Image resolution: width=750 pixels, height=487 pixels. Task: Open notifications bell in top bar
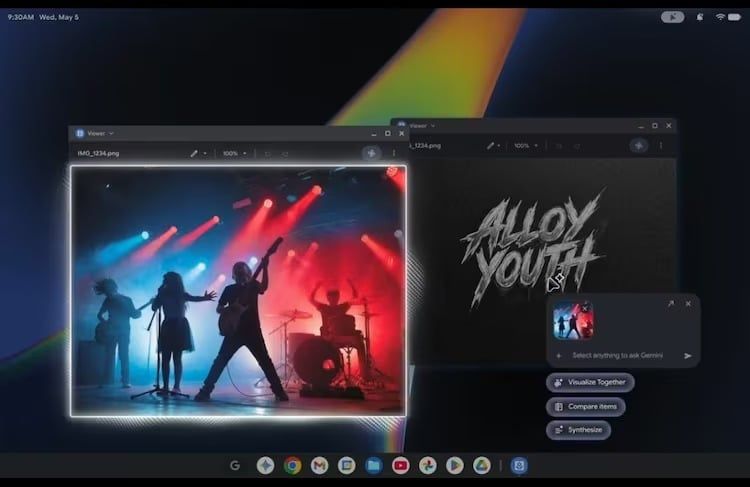700,17
